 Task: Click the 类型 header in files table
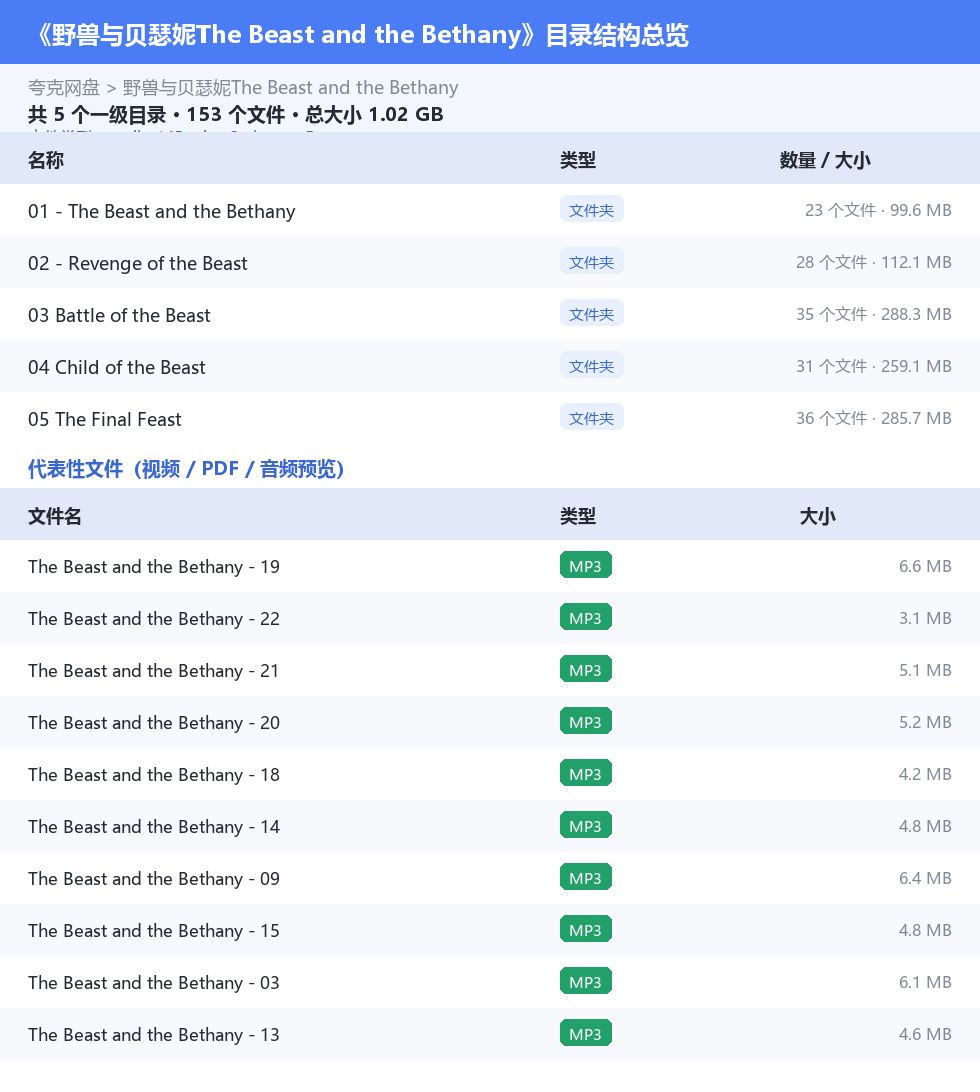[x=578, y=516]
